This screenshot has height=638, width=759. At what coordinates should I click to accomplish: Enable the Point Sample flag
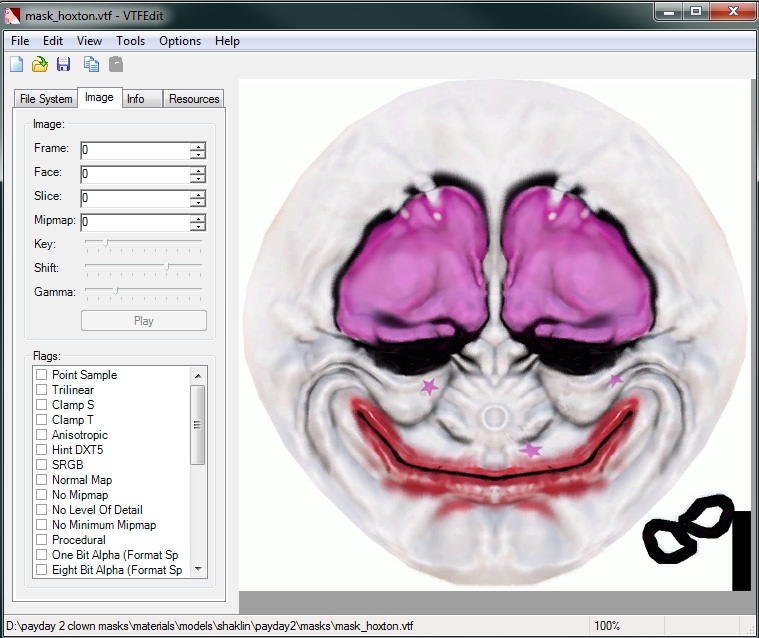[x=42, y=375]
